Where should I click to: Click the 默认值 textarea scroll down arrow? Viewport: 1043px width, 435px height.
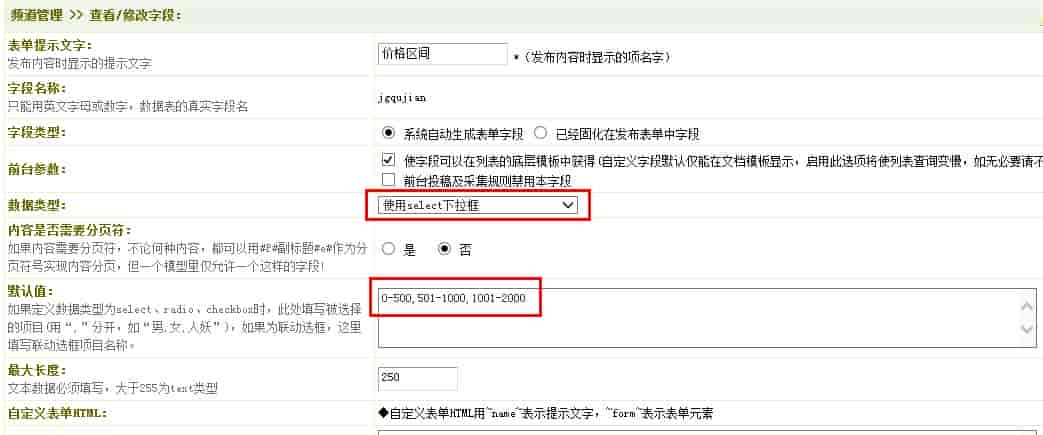[x=1027, y=330]
